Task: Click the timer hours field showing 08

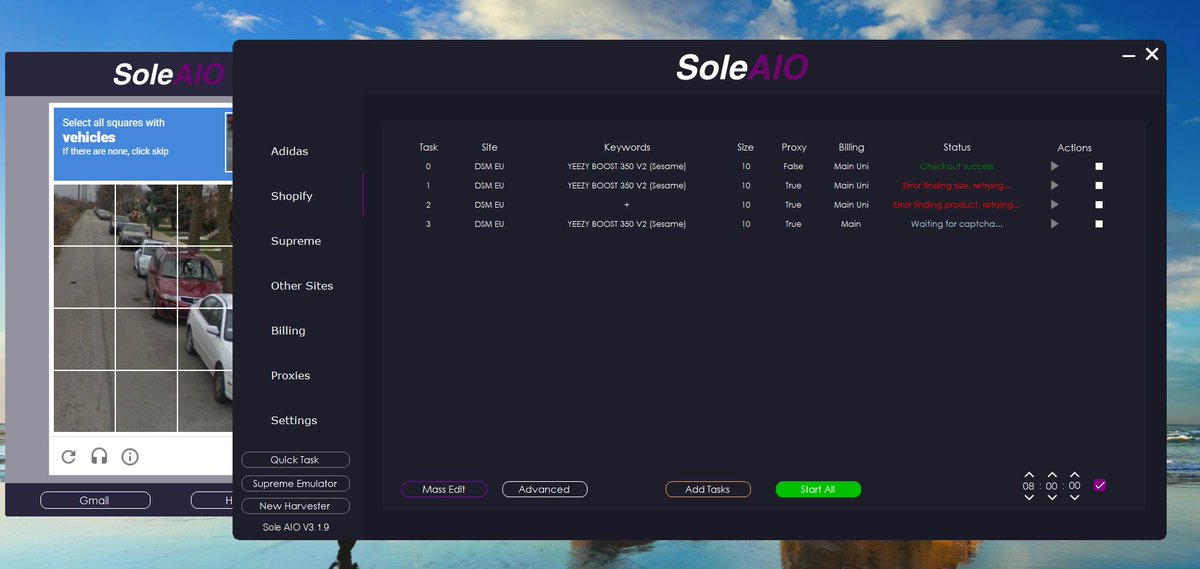Action: (x=1029, y=486)
